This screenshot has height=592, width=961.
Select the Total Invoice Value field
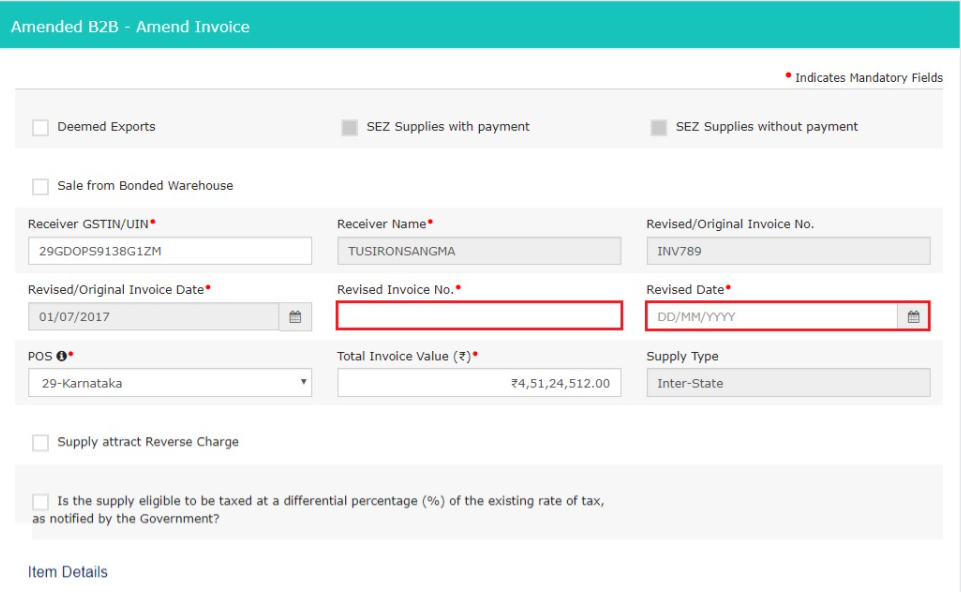478,382
